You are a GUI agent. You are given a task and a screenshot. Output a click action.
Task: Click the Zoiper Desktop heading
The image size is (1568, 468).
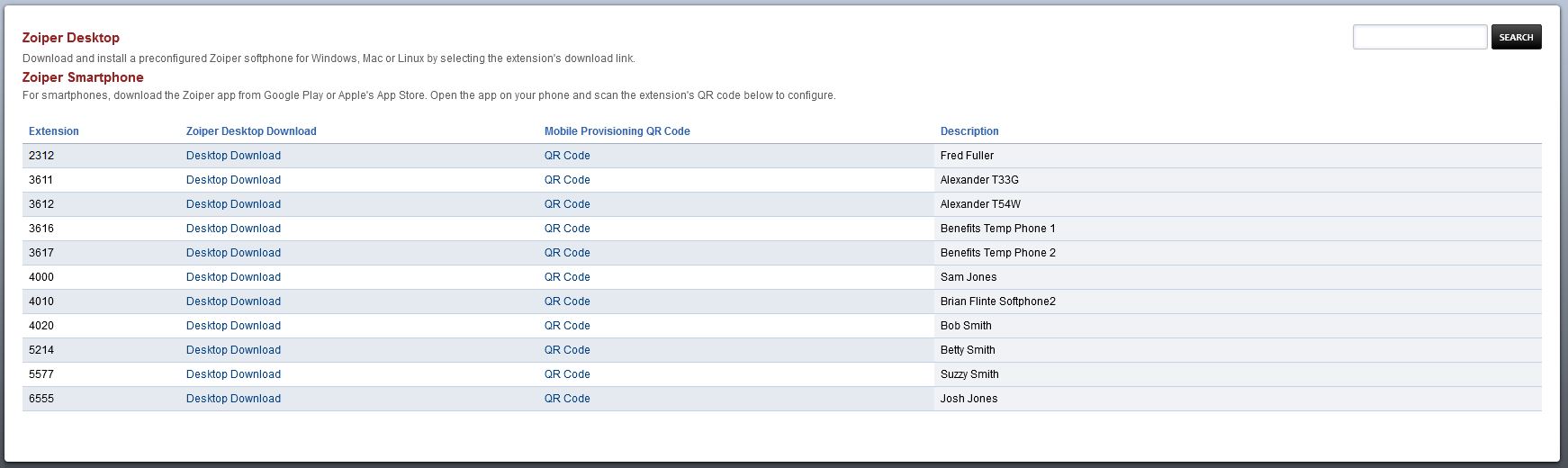point(71,38)
